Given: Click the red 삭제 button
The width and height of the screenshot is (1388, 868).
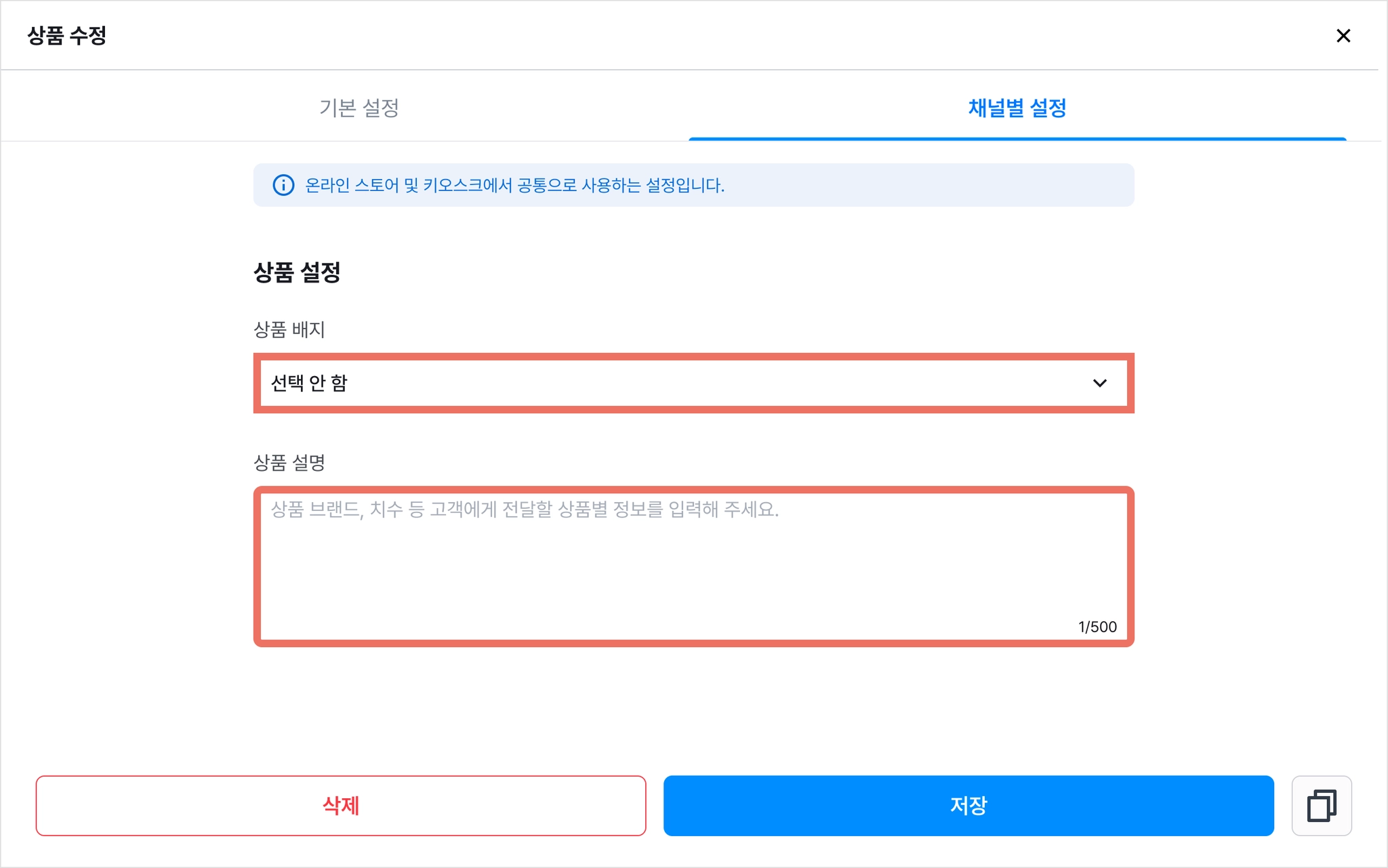Looking at the screenshot, I should (x=341, y=806).
